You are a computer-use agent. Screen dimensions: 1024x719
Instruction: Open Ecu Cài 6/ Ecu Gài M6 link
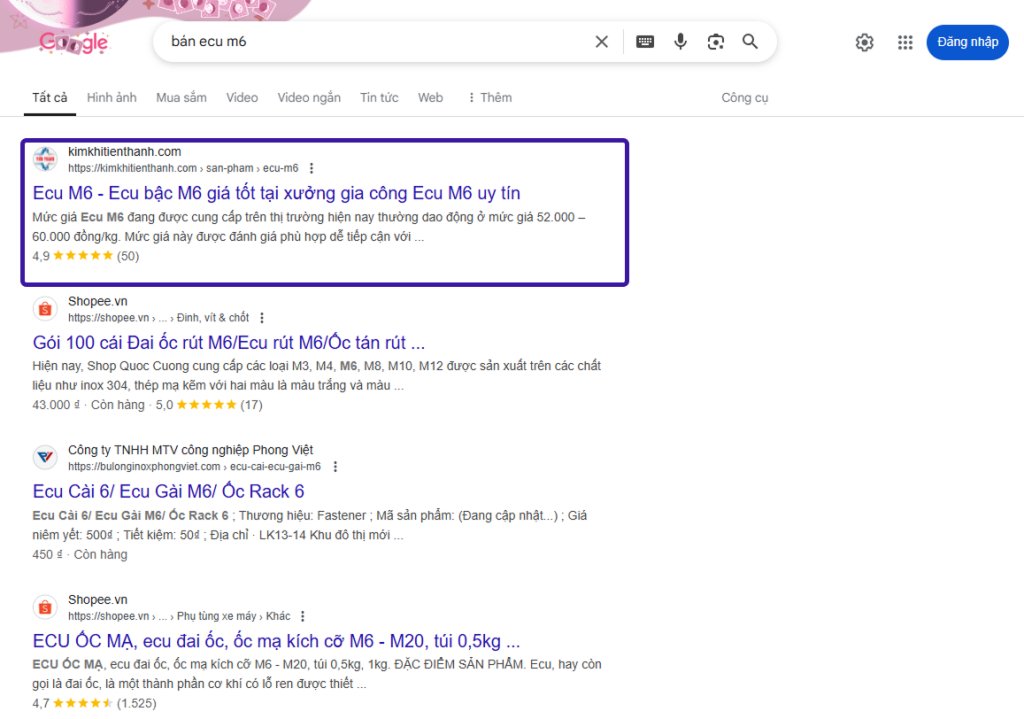168,491
